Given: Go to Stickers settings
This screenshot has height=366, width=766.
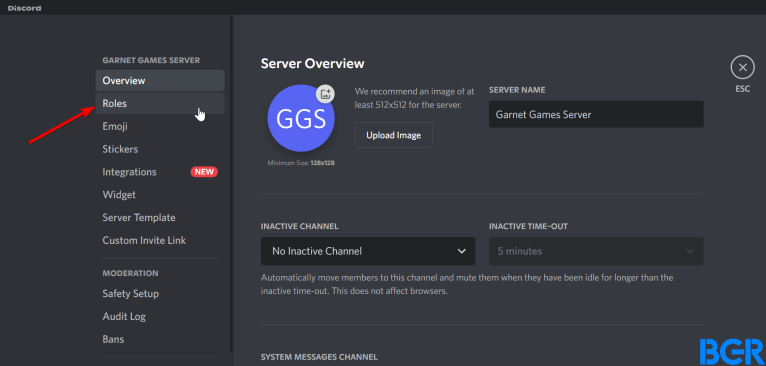Looking at the screenshot, I should pos(160,149).
